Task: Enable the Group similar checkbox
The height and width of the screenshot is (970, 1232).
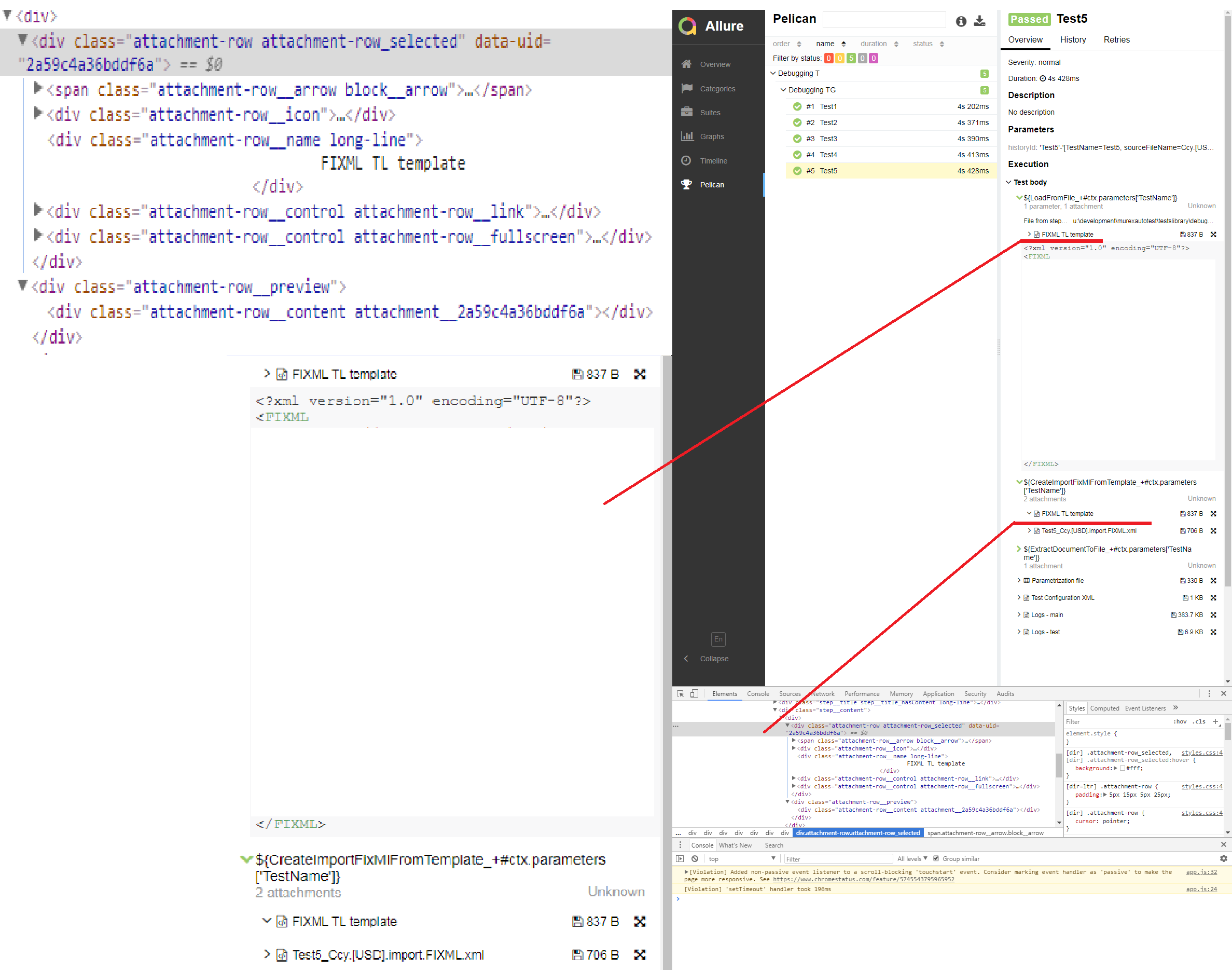Action: click(936, 859)
